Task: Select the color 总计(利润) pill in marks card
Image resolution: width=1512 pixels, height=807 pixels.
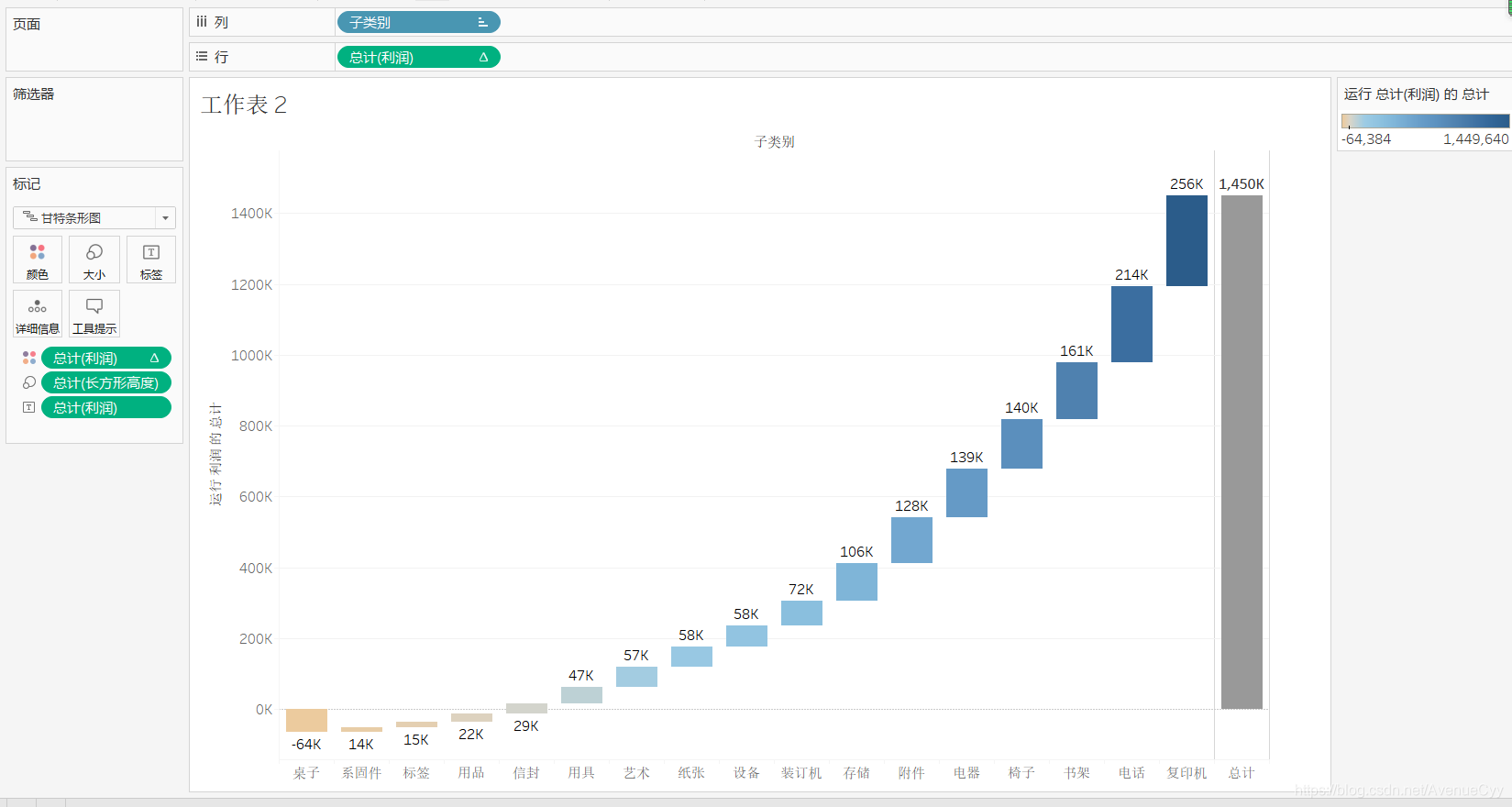Action: (106, 358)
